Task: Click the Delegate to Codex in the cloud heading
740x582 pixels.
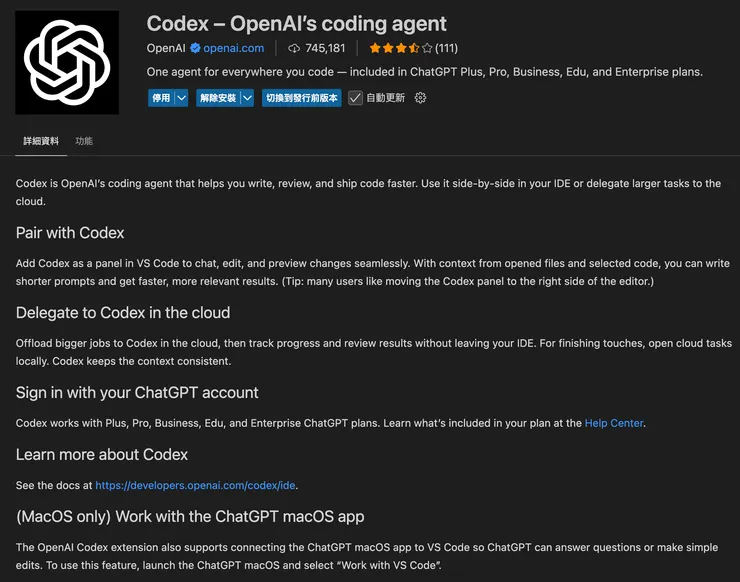Action: [123, 312]
